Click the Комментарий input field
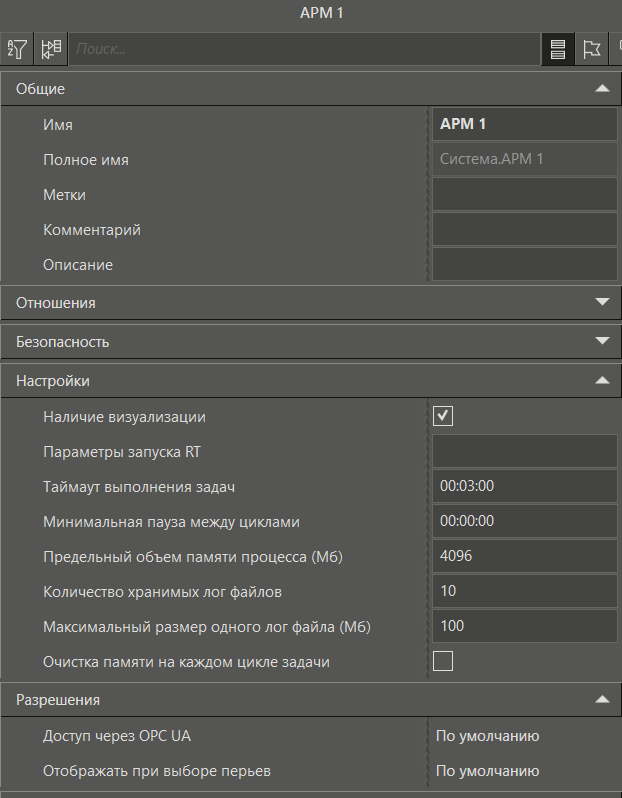Viewport: 622px width, 798px height. [525, 229]
